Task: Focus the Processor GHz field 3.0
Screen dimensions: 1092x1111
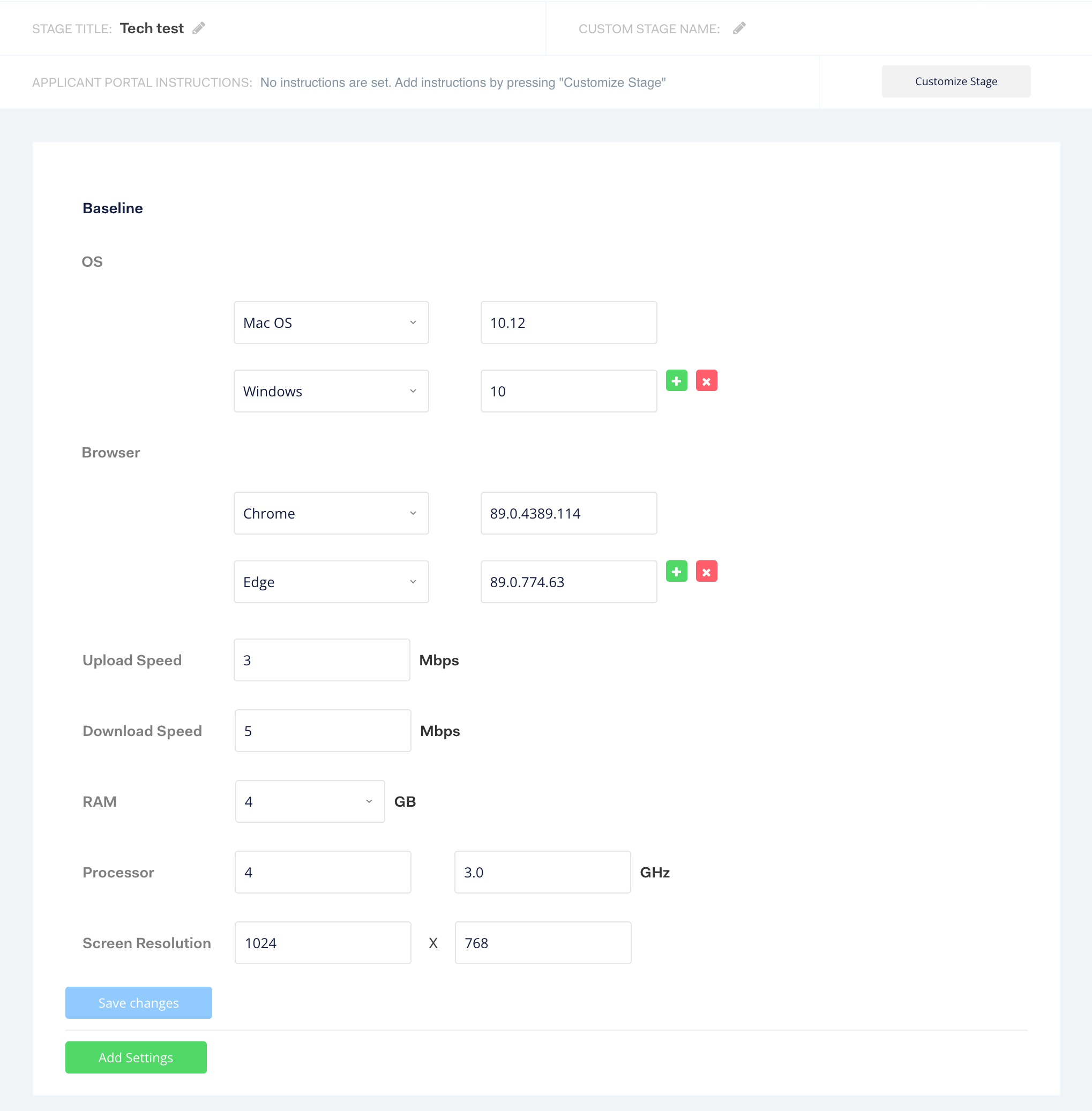Action: [x=543, y=872]
